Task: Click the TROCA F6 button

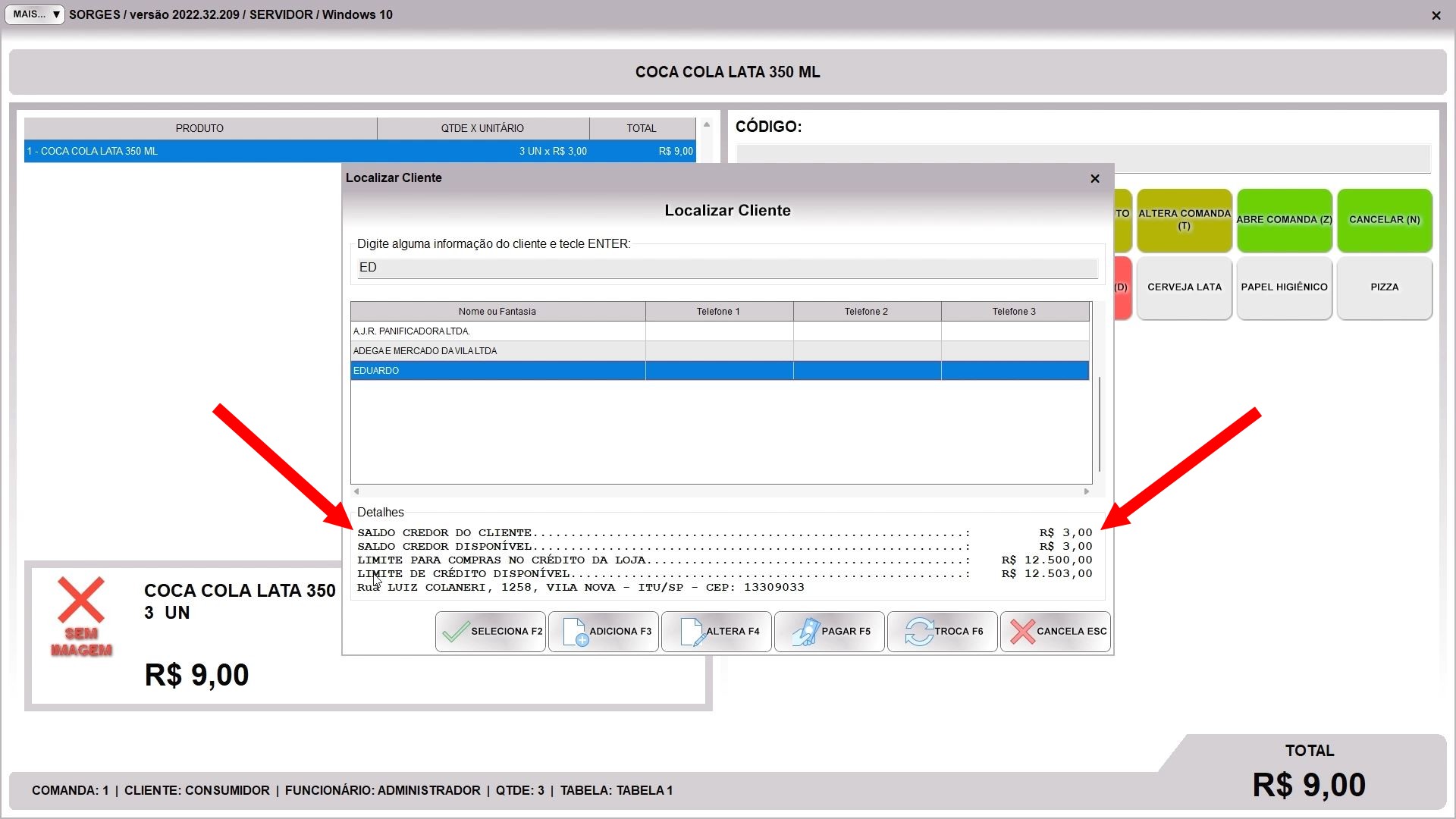Action: coord(943,632)
